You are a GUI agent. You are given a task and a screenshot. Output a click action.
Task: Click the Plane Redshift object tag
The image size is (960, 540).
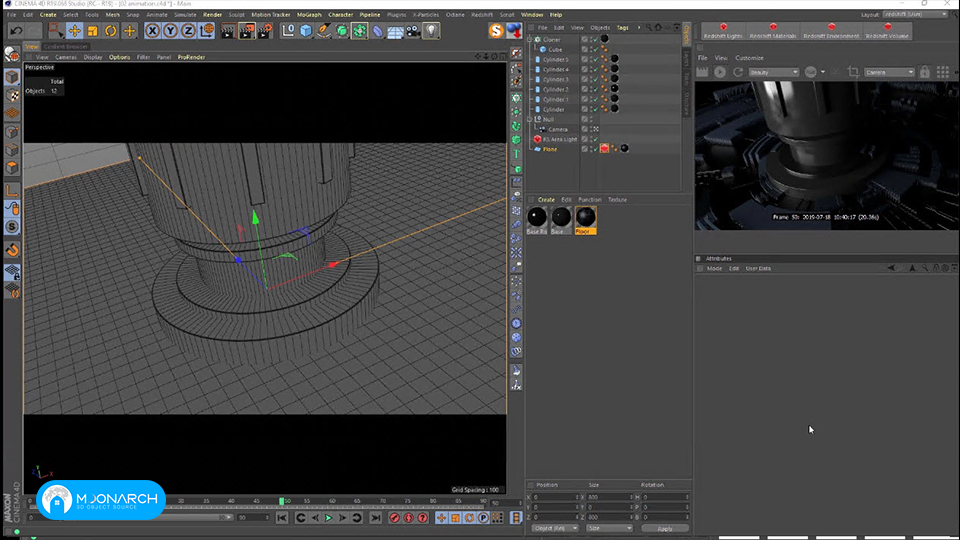click(x=604, y=149)
